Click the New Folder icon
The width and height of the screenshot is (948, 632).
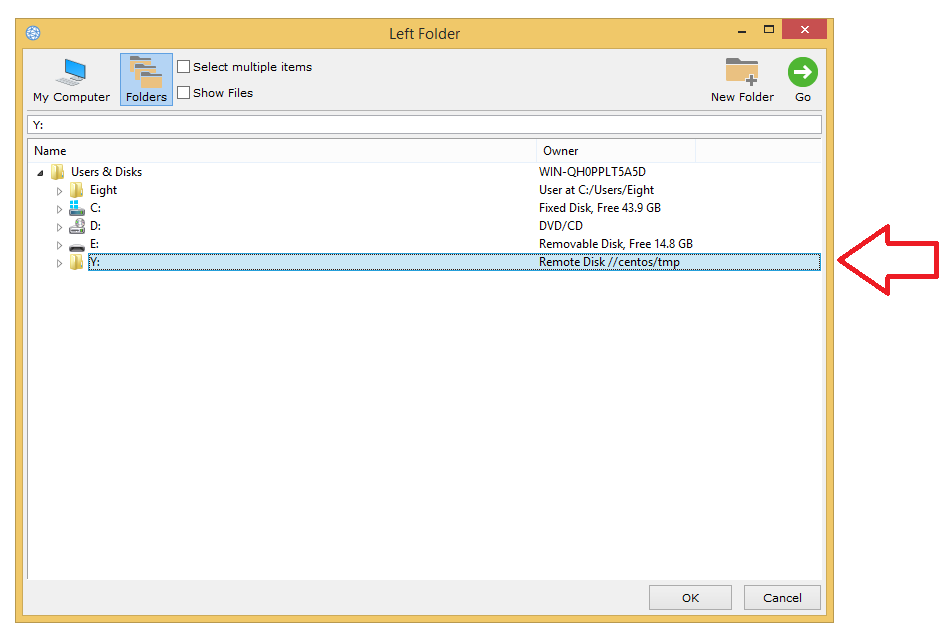742,73
